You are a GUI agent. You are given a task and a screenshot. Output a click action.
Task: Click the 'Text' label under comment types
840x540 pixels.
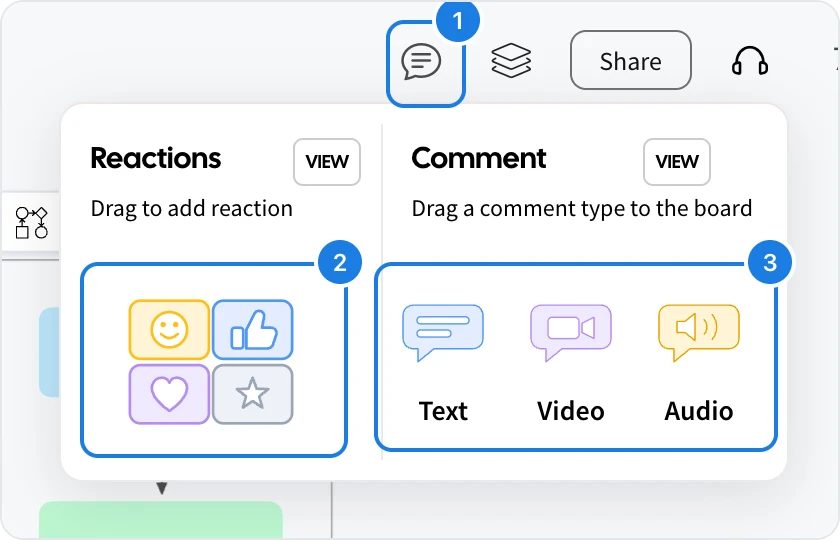click(x=443, y=411)
